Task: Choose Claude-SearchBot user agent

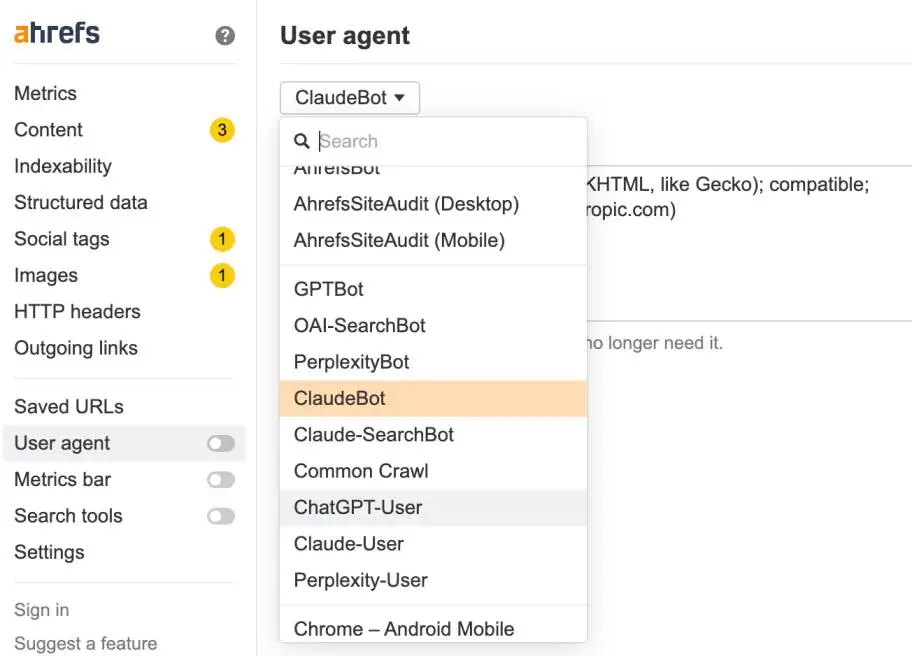Action: point(433,435)
